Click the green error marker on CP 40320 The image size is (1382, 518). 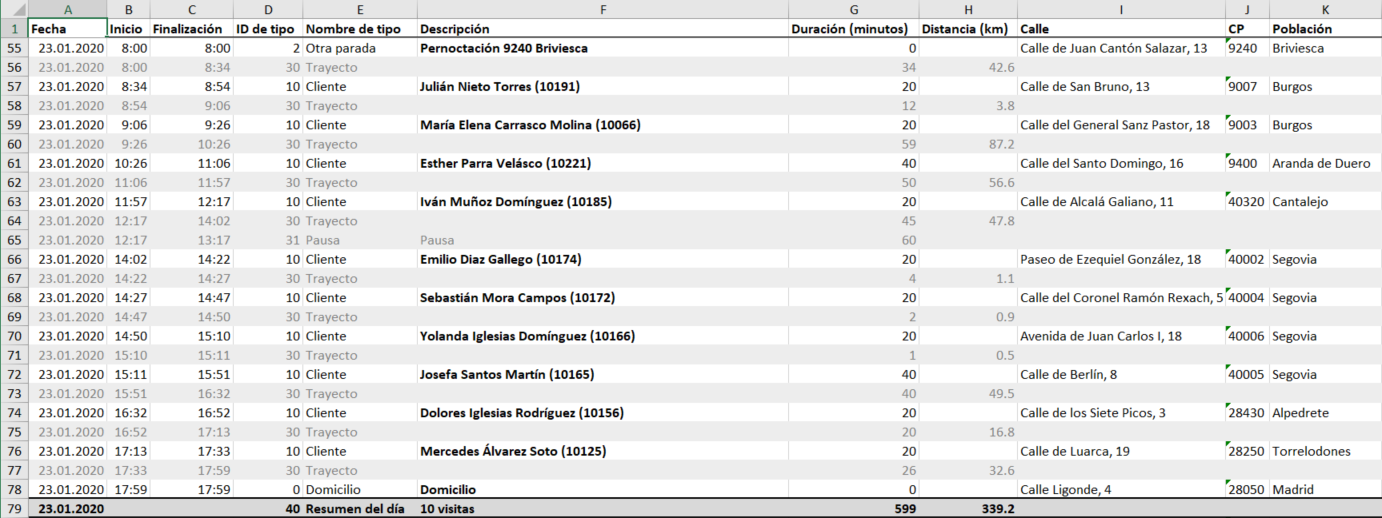1229,196
